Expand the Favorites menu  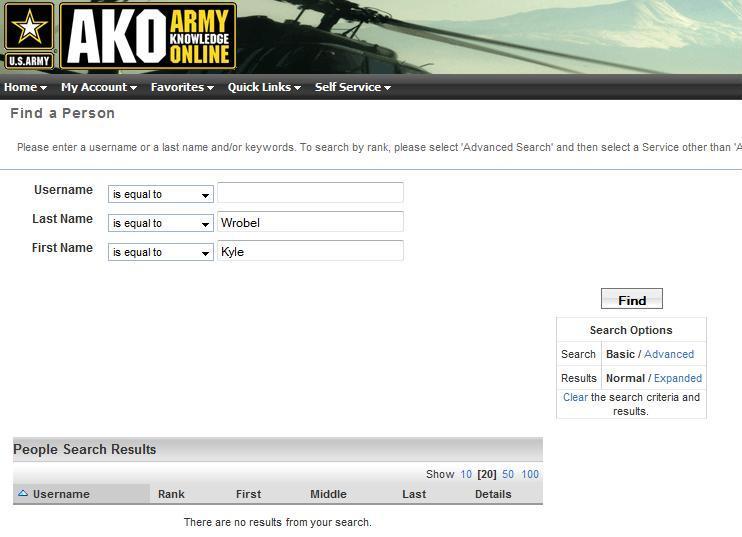tap(182, 87)
